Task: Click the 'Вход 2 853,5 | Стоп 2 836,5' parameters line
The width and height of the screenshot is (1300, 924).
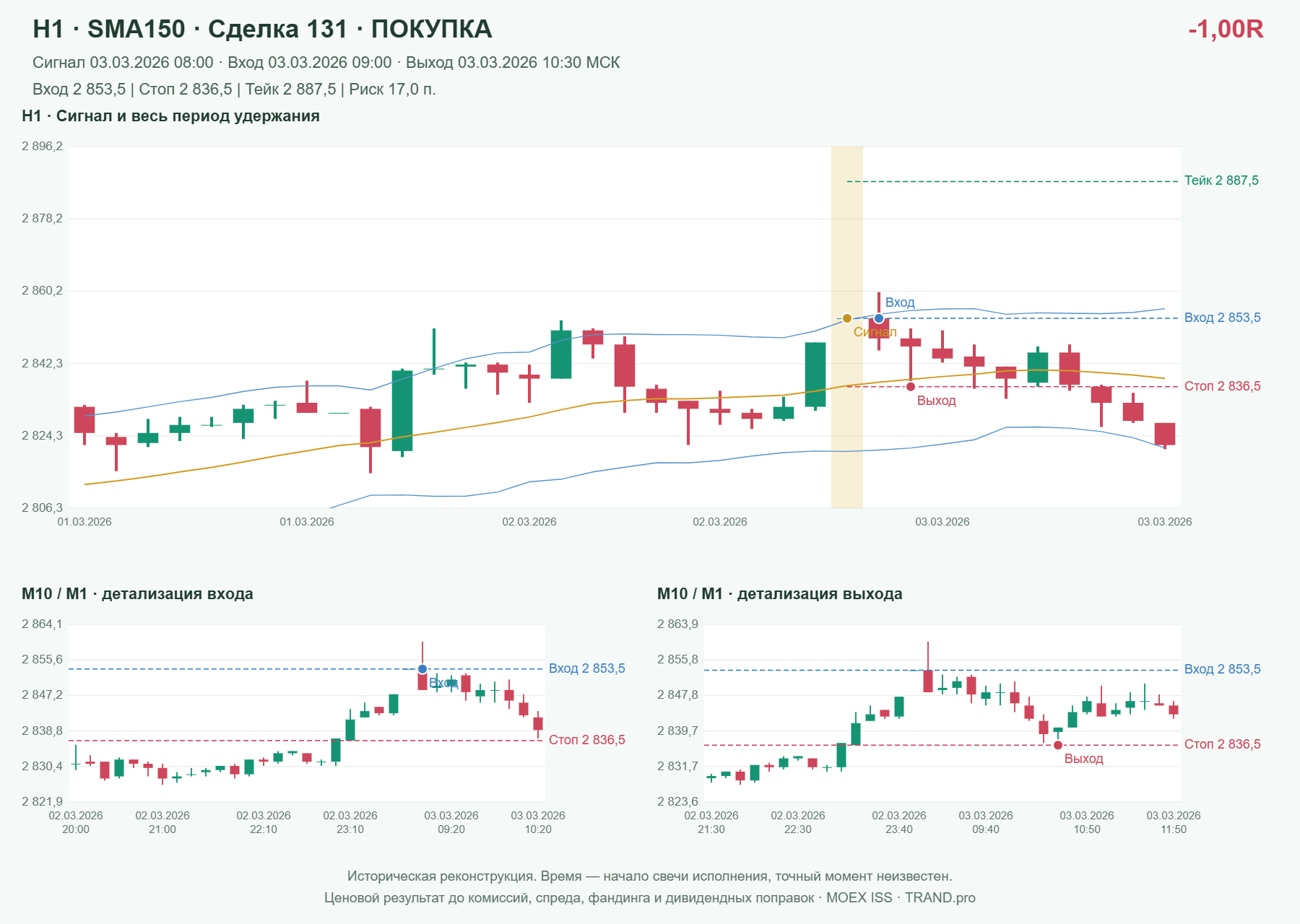Action: tap(234, 90)
